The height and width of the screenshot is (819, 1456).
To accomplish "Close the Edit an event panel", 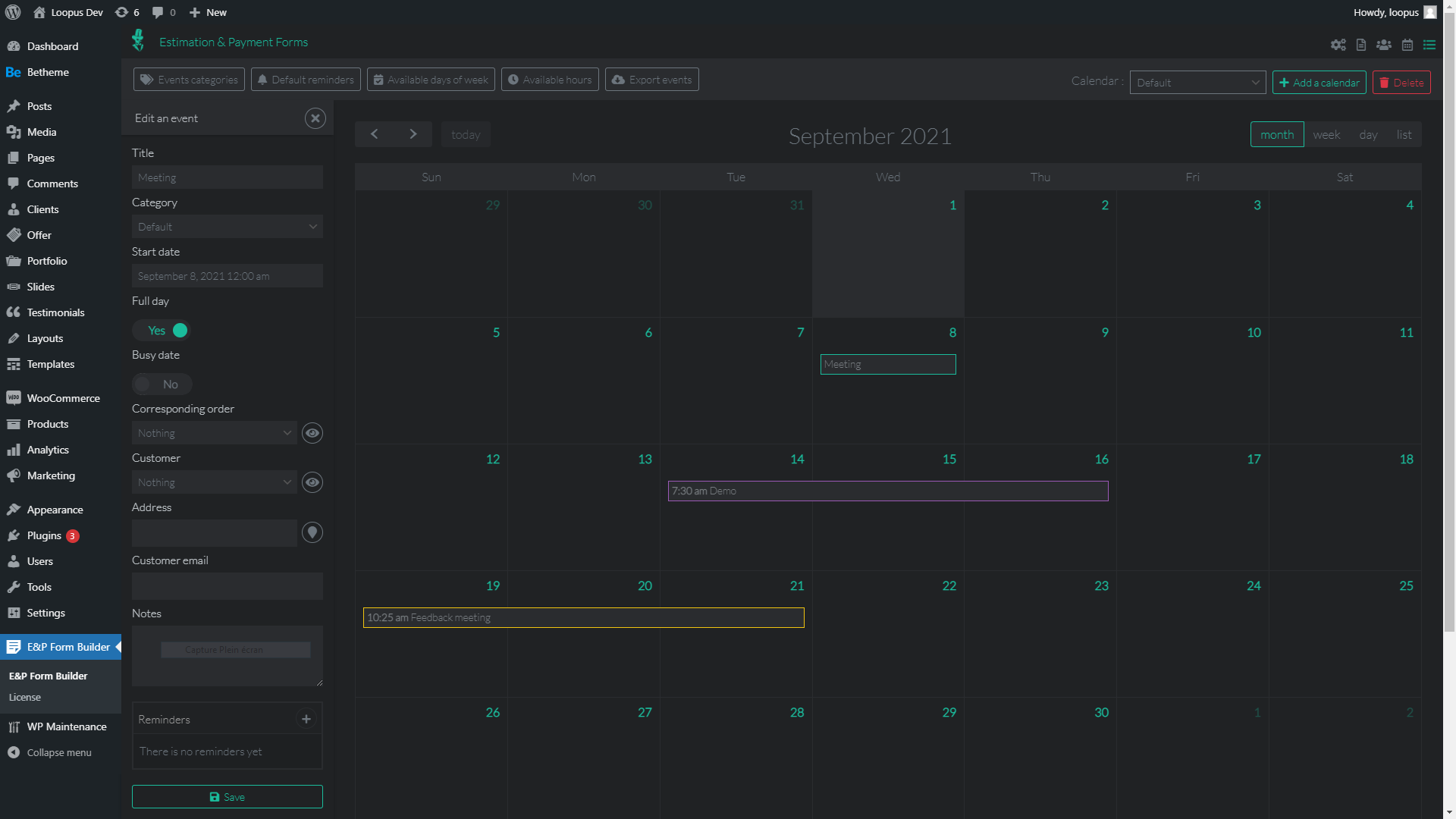I will click(315, 118).
